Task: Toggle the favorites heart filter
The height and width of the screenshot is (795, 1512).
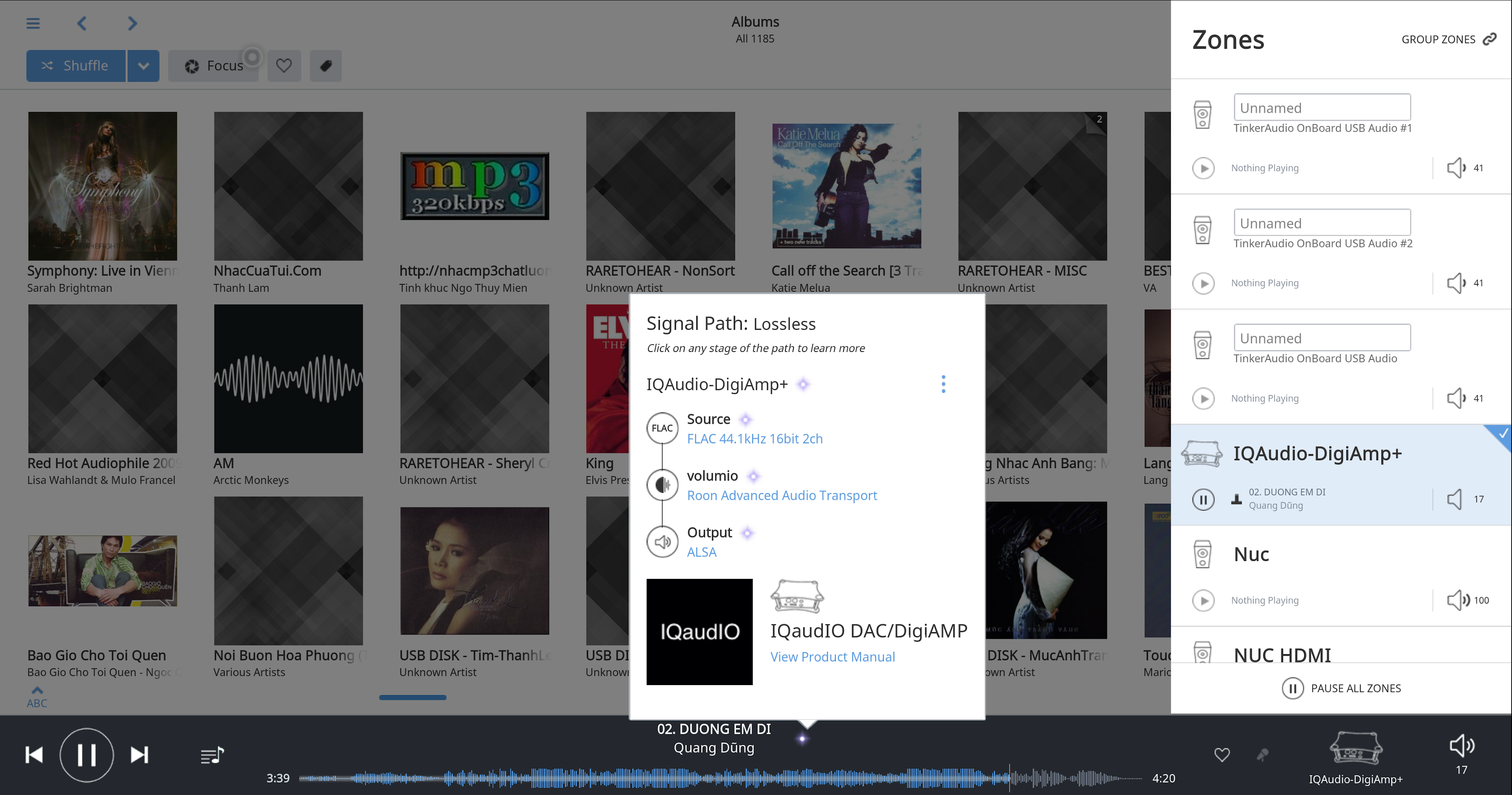Action: tap(284, 66)
